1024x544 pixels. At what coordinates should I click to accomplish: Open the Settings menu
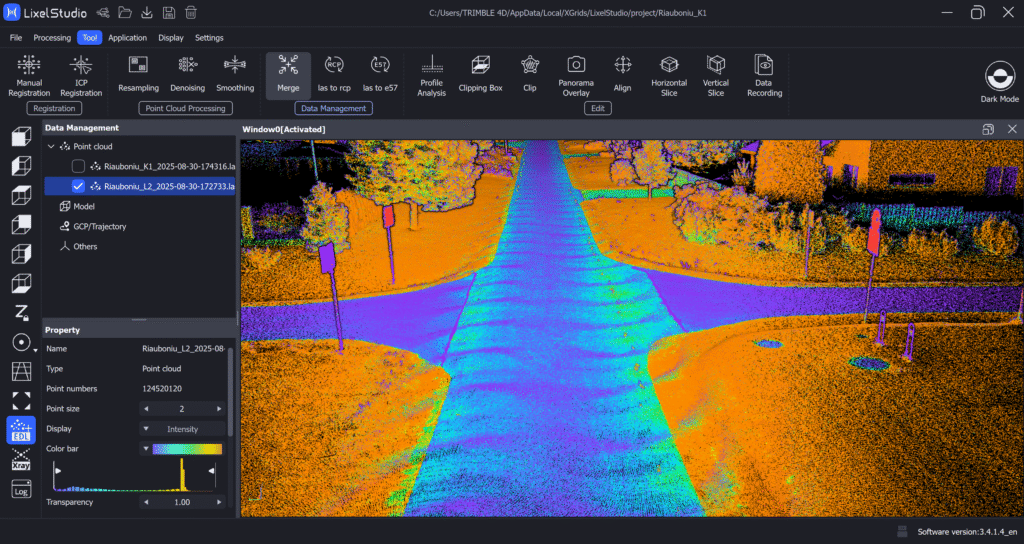[209, 38]
